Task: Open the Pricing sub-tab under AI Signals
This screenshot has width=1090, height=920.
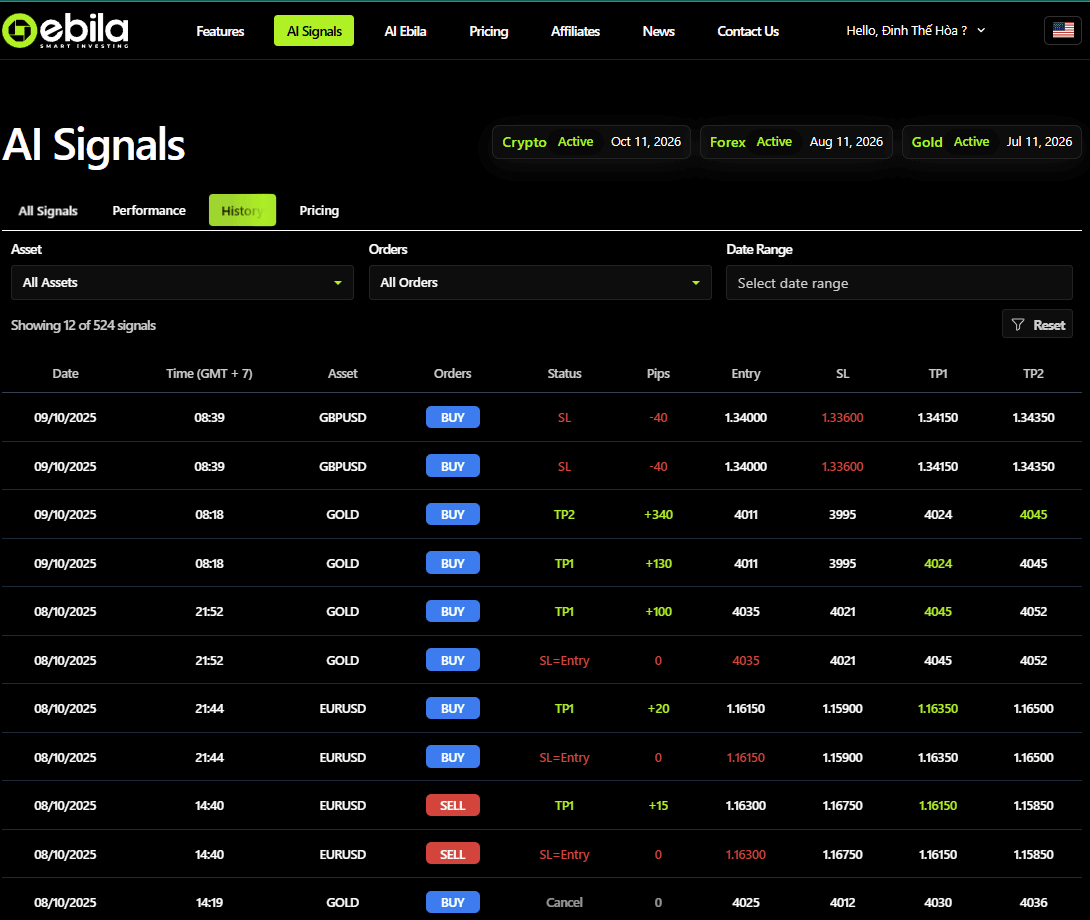Action: coord(319,211)
